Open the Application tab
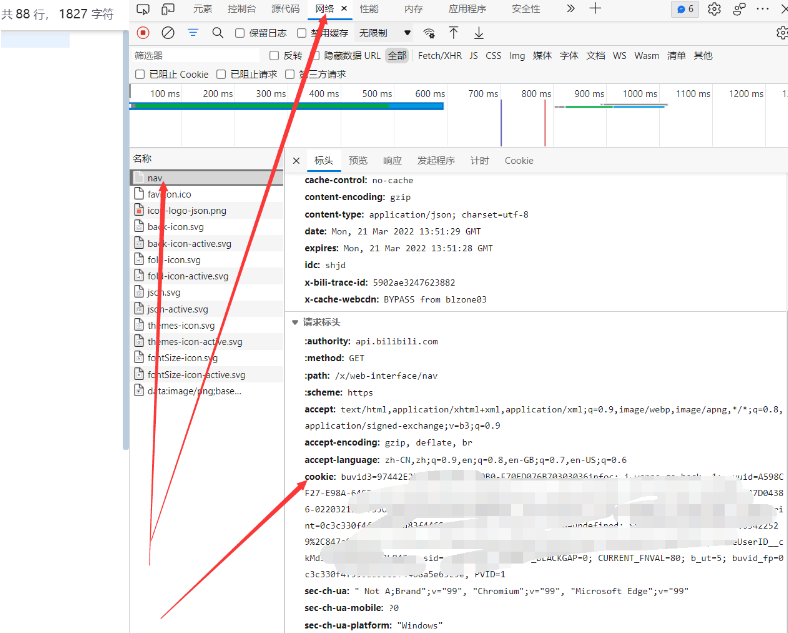The height and width of the screenshot is (633, 788). coord(467,9)
